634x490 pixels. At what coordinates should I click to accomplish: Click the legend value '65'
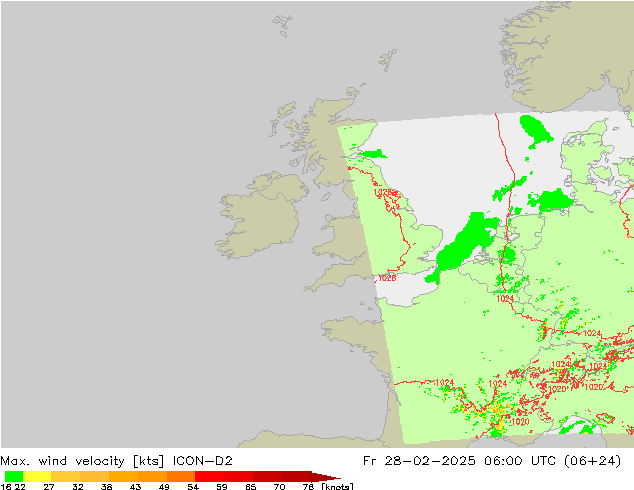[251, 486]
